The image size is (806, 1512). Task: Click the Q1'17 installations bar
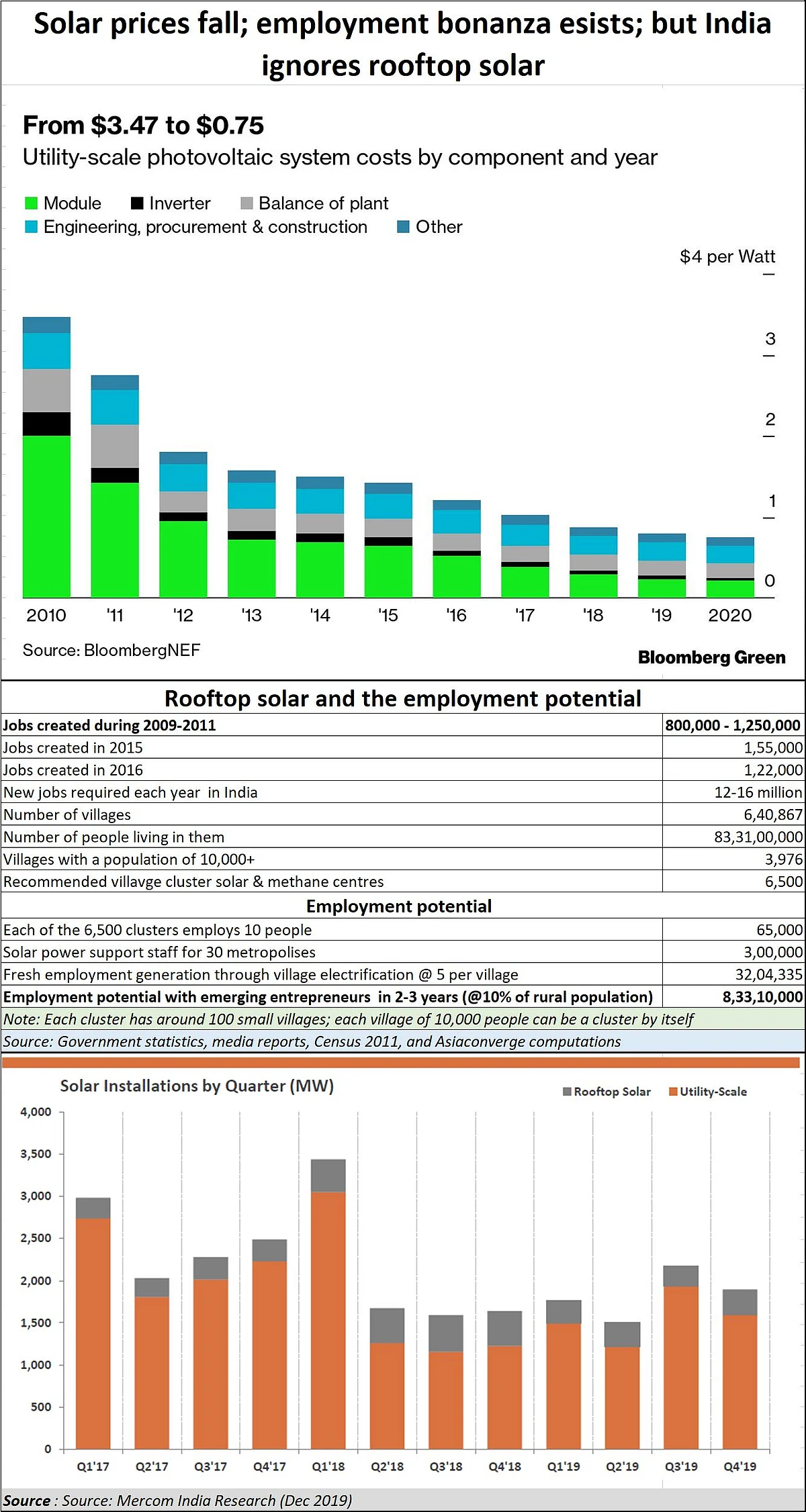point(93,1323)
